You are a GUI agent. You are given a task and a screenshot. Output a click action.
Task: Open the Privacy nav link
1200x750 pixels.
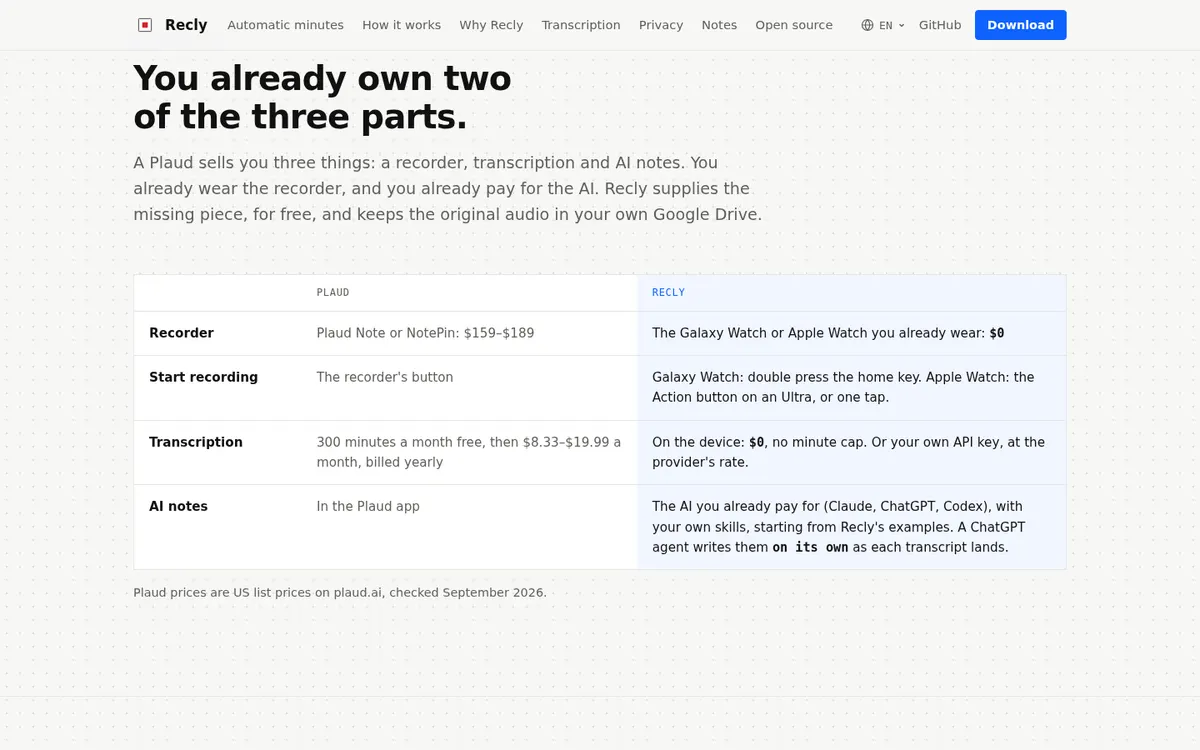coord(661,25)
